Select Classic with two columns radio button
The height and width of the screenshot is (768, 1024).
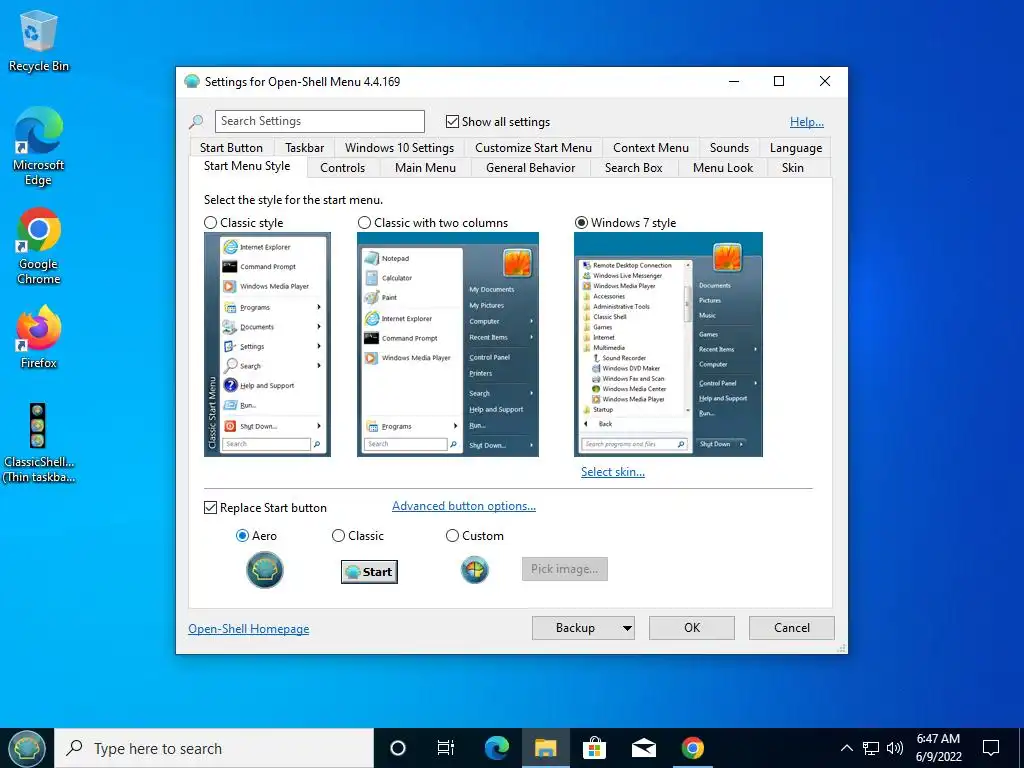click(364, 223)
